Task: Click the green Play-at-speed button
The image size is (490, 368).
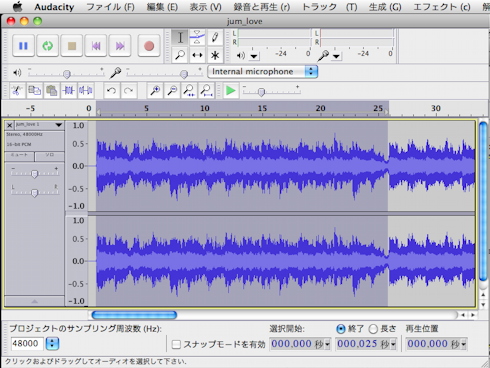Action: pos(231,90)
